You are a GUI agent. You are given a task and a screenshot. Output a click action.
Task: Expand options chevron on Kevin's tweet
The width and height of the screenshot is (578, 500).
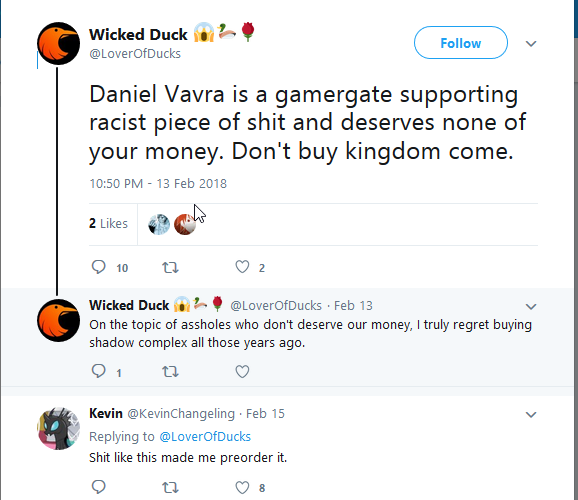531,414
